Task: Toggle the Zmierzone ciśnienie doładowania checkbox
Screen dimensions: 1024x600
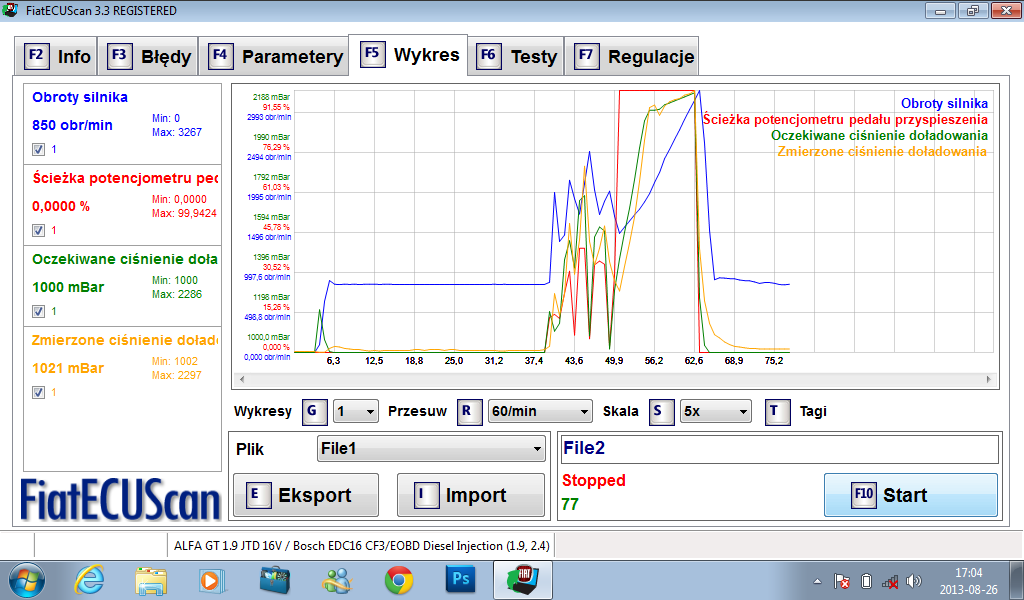Action: point(38,393)
